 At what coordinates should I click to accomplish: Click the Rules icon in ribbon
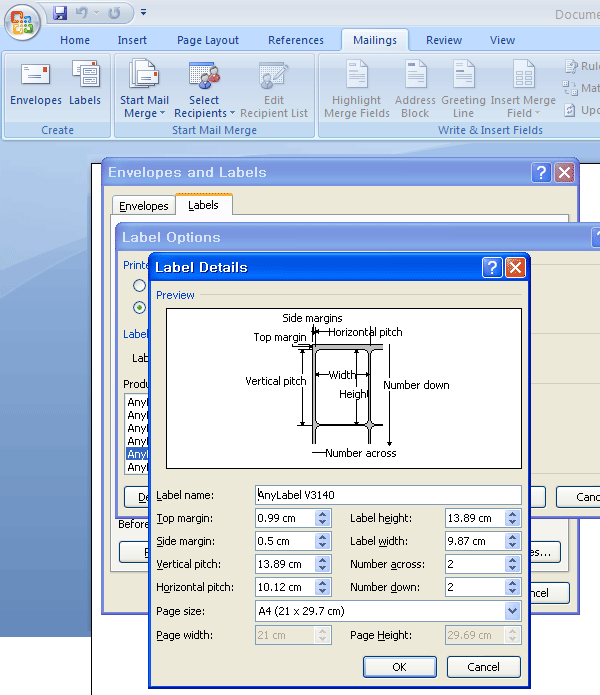tap(571, 66)
